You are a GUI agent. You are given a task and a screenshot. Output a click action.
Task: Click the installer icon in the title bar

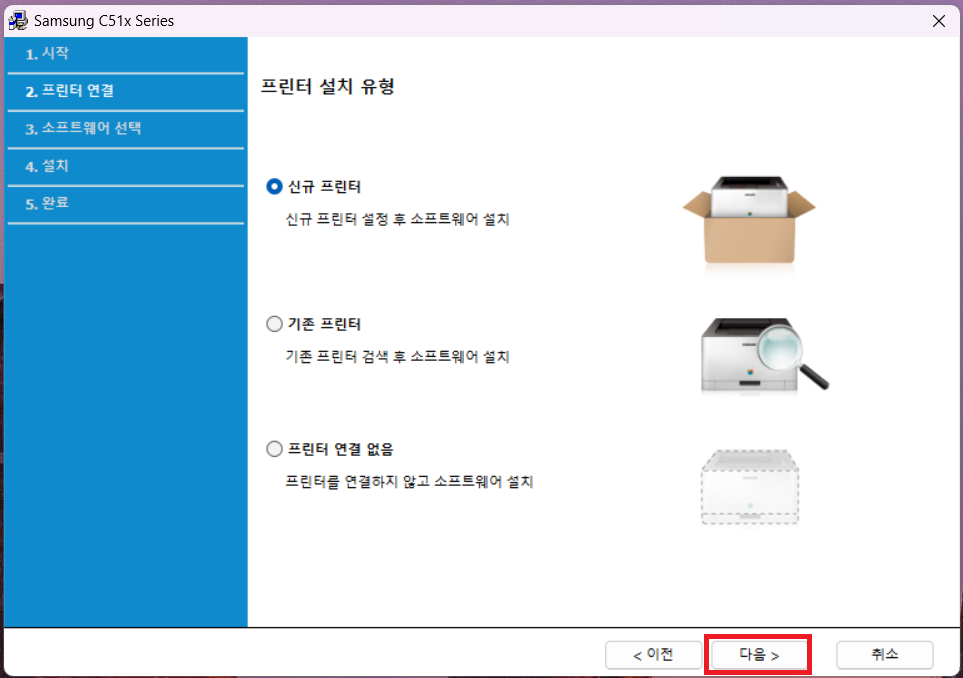click(x=18, y=20)
